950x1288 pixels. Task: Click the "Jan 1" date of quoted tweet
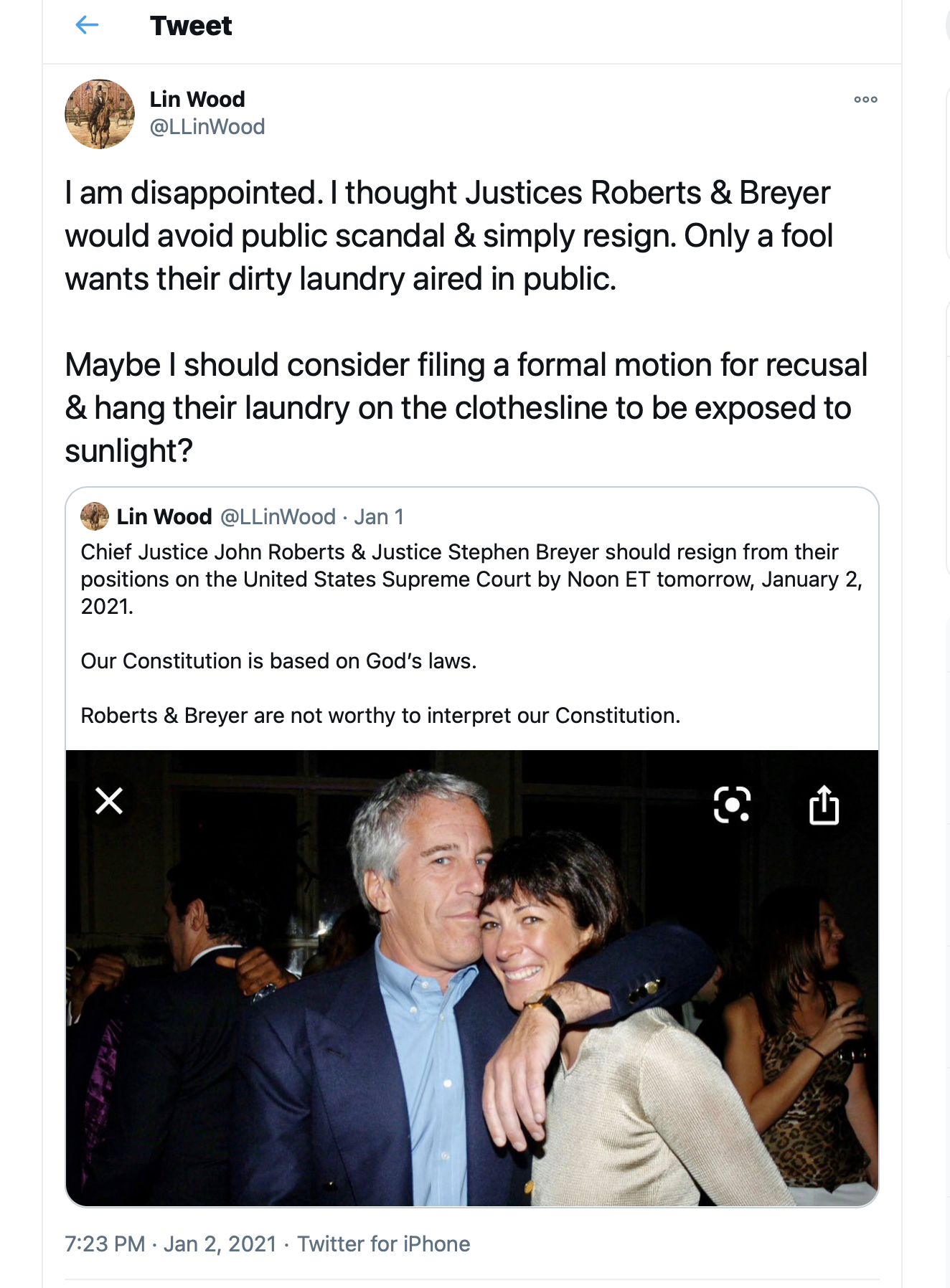pyautogui.click(x=379, y=516)
